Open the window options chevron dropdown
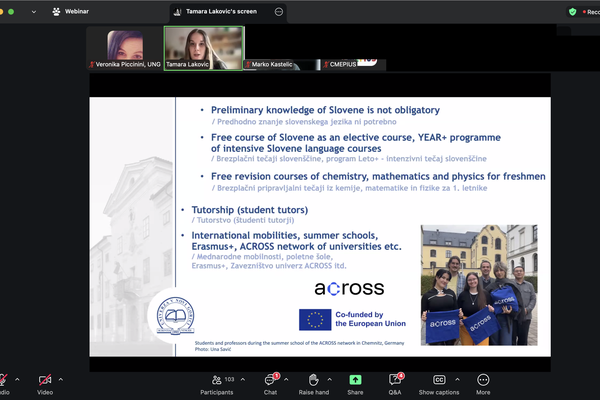The width and height of the screenshot is (600, 400). 34,12
